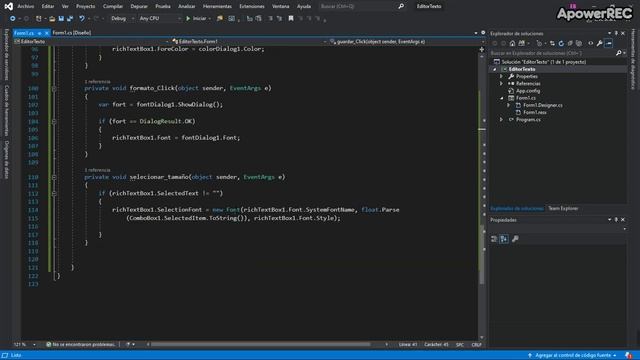Click the undo icon in toolbar
The height and width of the screenshot is (360, 640).
[82, 18]
